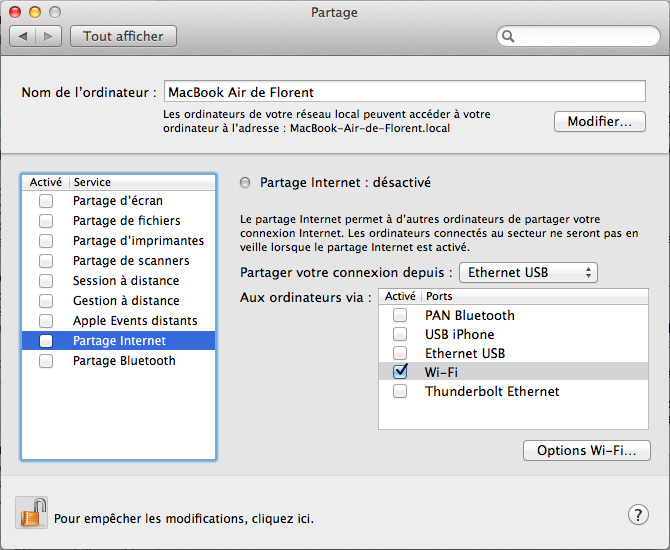The height and width of the screenshot is (550, 670).
Task: Click the Tout afficher button
Action: 123,36
